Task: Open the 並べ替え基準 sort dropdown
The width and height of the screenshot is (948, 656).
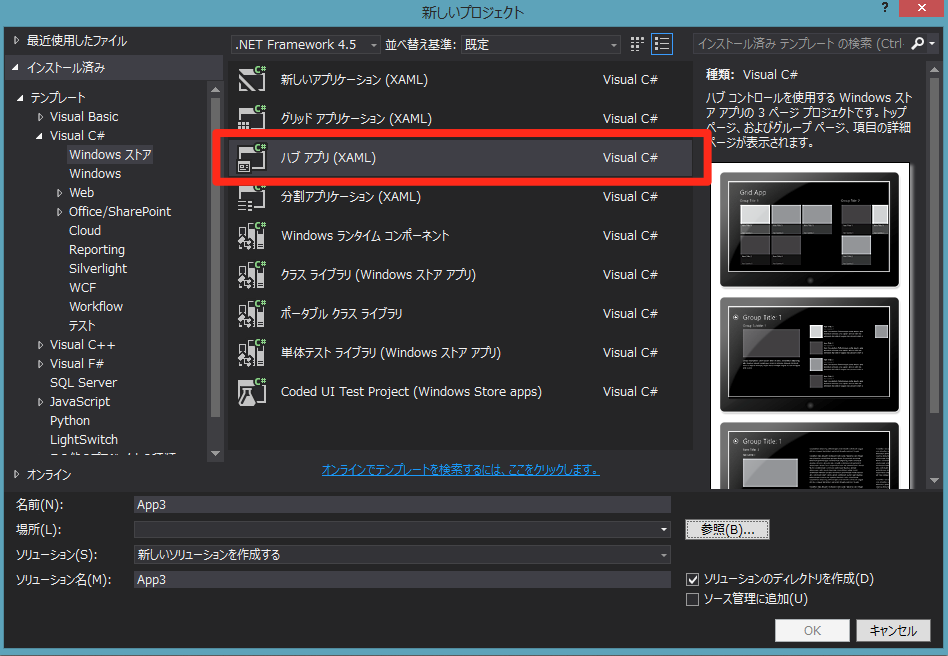Action: coord(540,45)
